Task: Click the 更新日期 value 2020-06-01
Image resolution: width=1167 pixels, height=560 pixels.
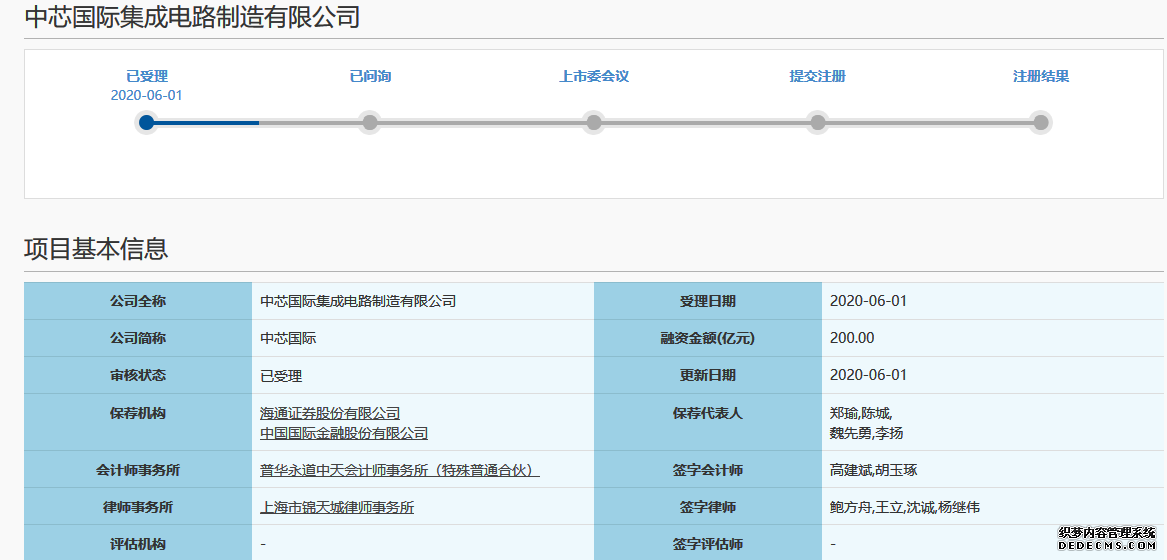Action: click(869, 375)
